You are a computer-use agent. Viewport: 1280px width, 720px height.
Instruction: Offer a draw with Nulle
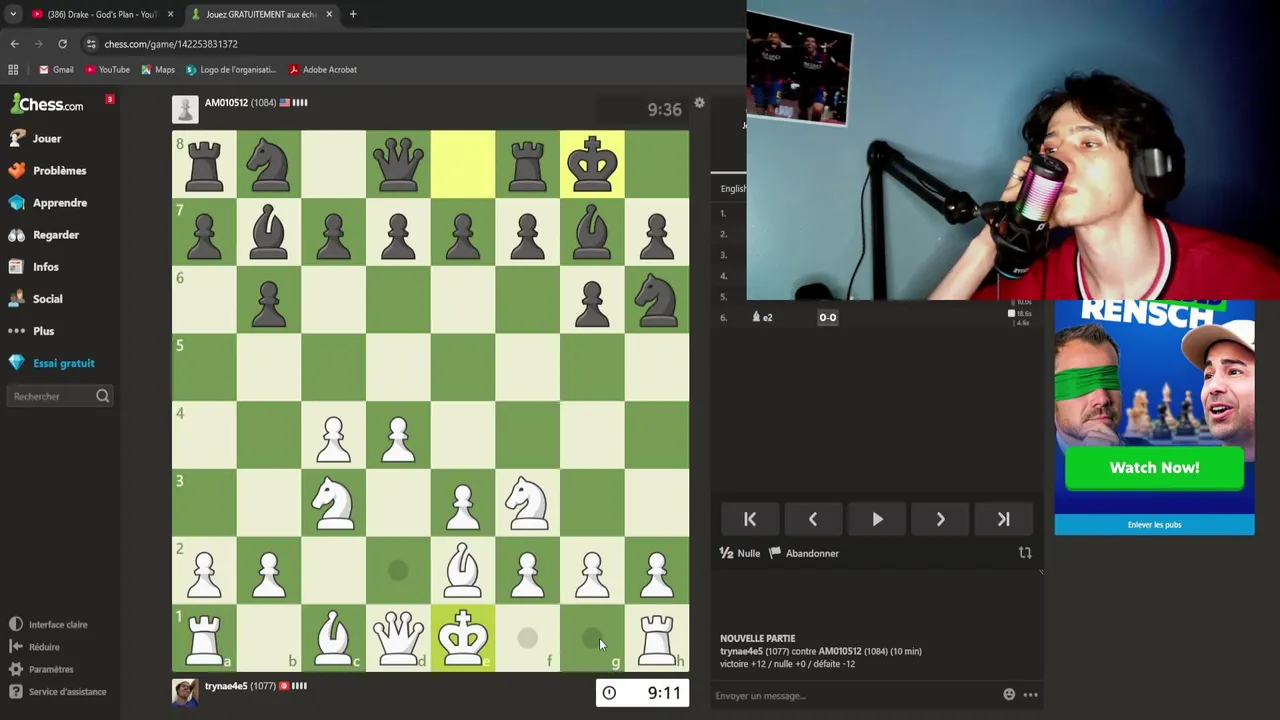(x=740, y=553)
